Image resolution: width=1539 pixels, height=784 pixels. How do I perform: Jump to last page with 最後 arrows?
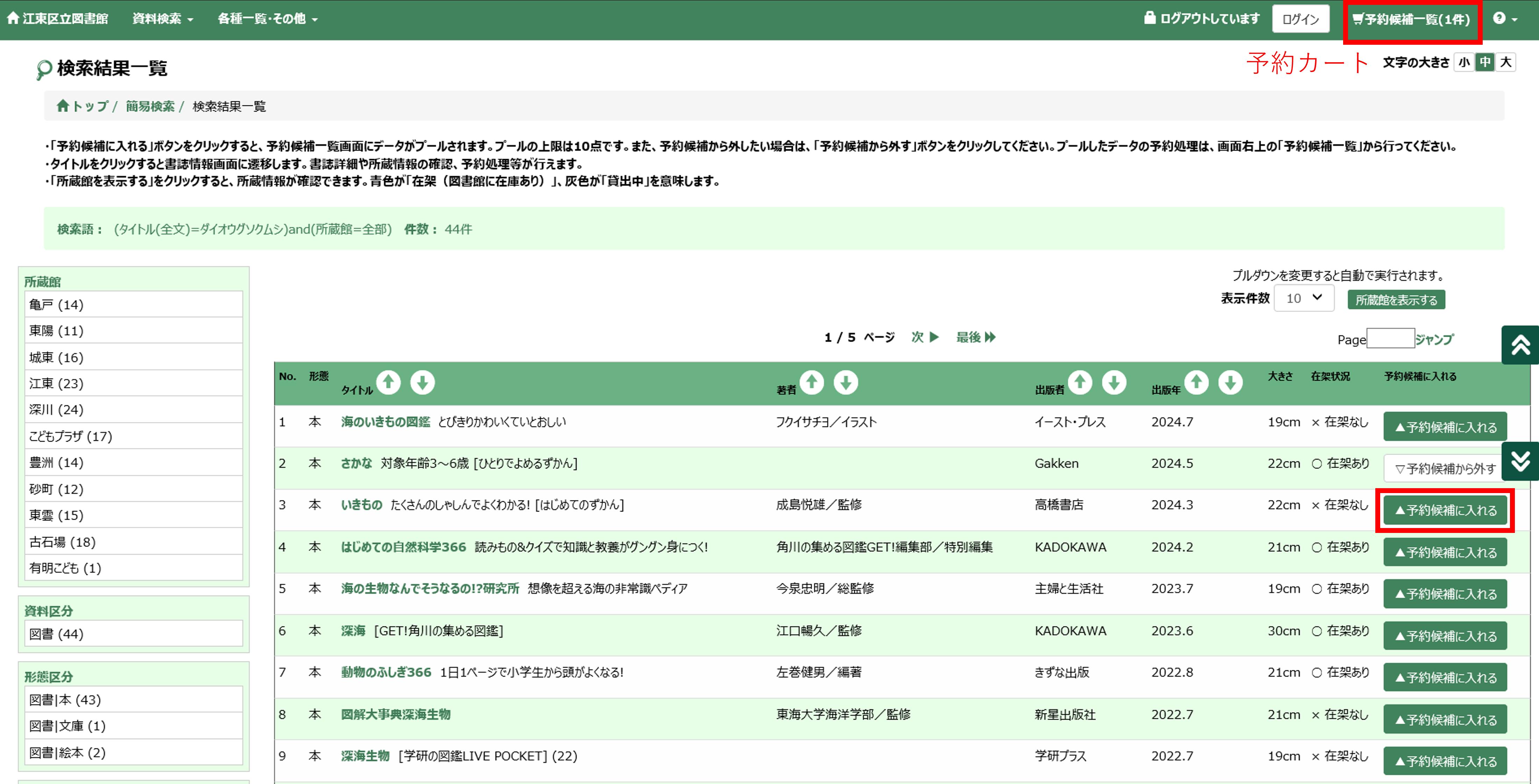point(976,337)
